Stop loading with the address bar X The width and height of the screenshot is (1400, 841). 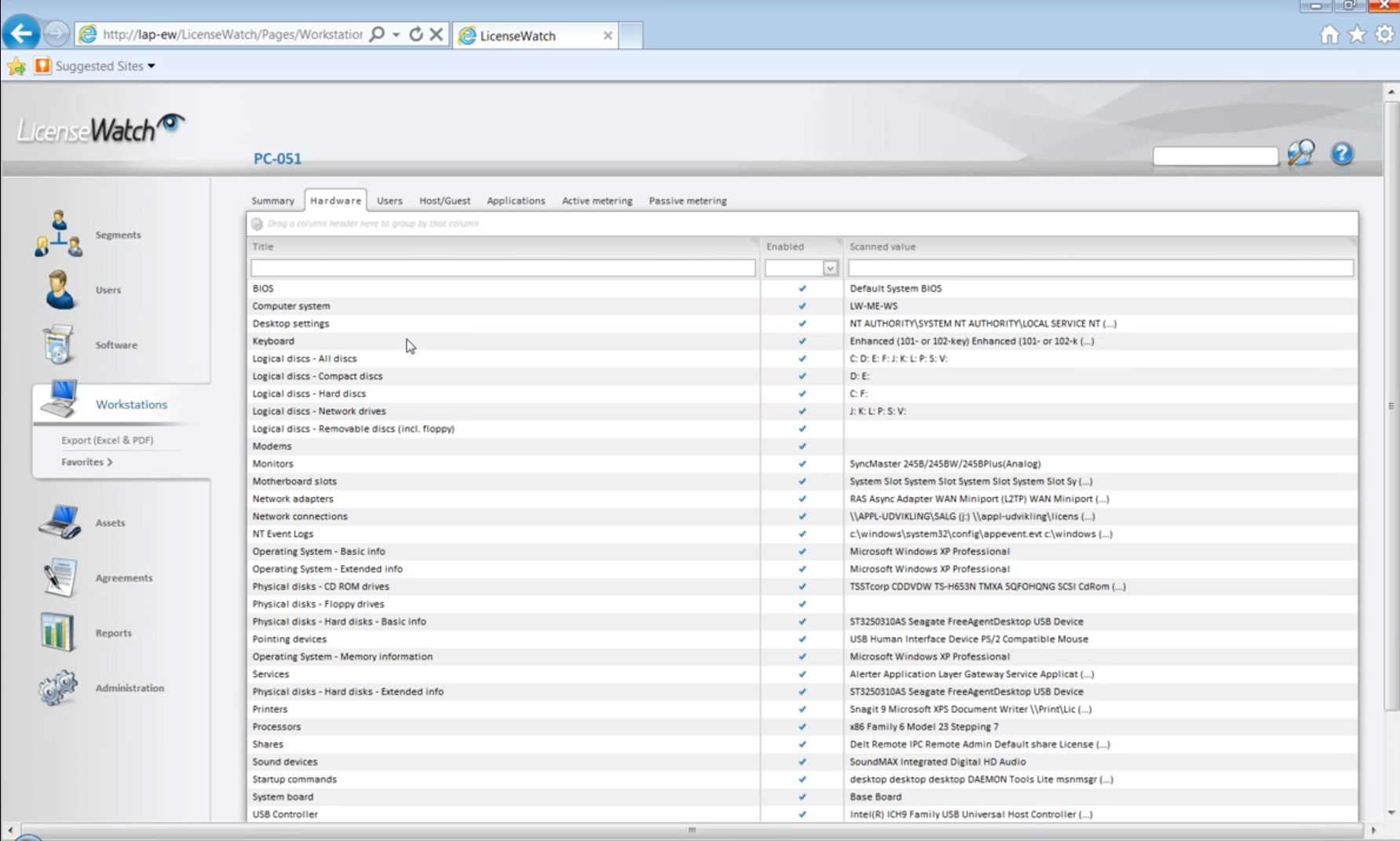pyautogui.click(x=437, y=34)
